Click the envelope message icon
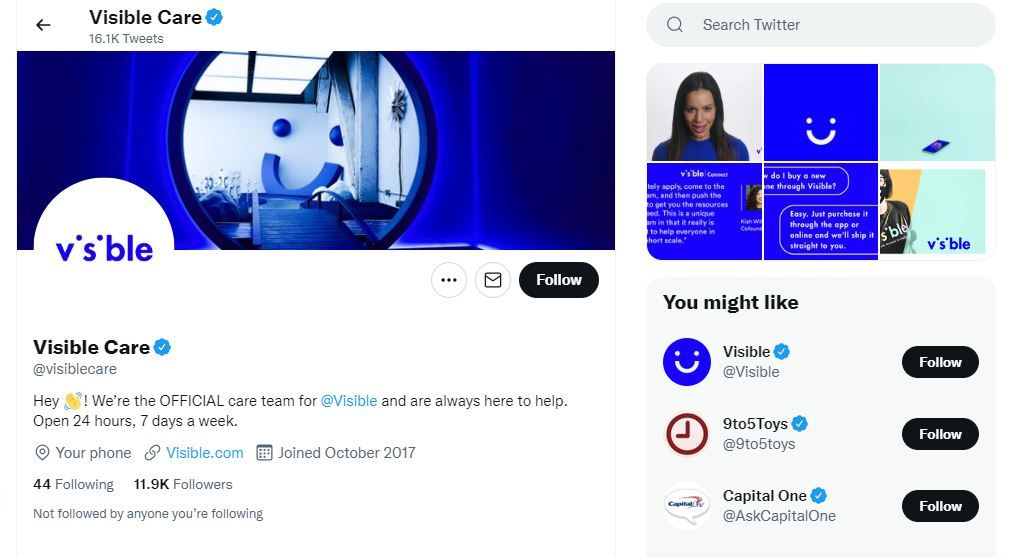 493,280
